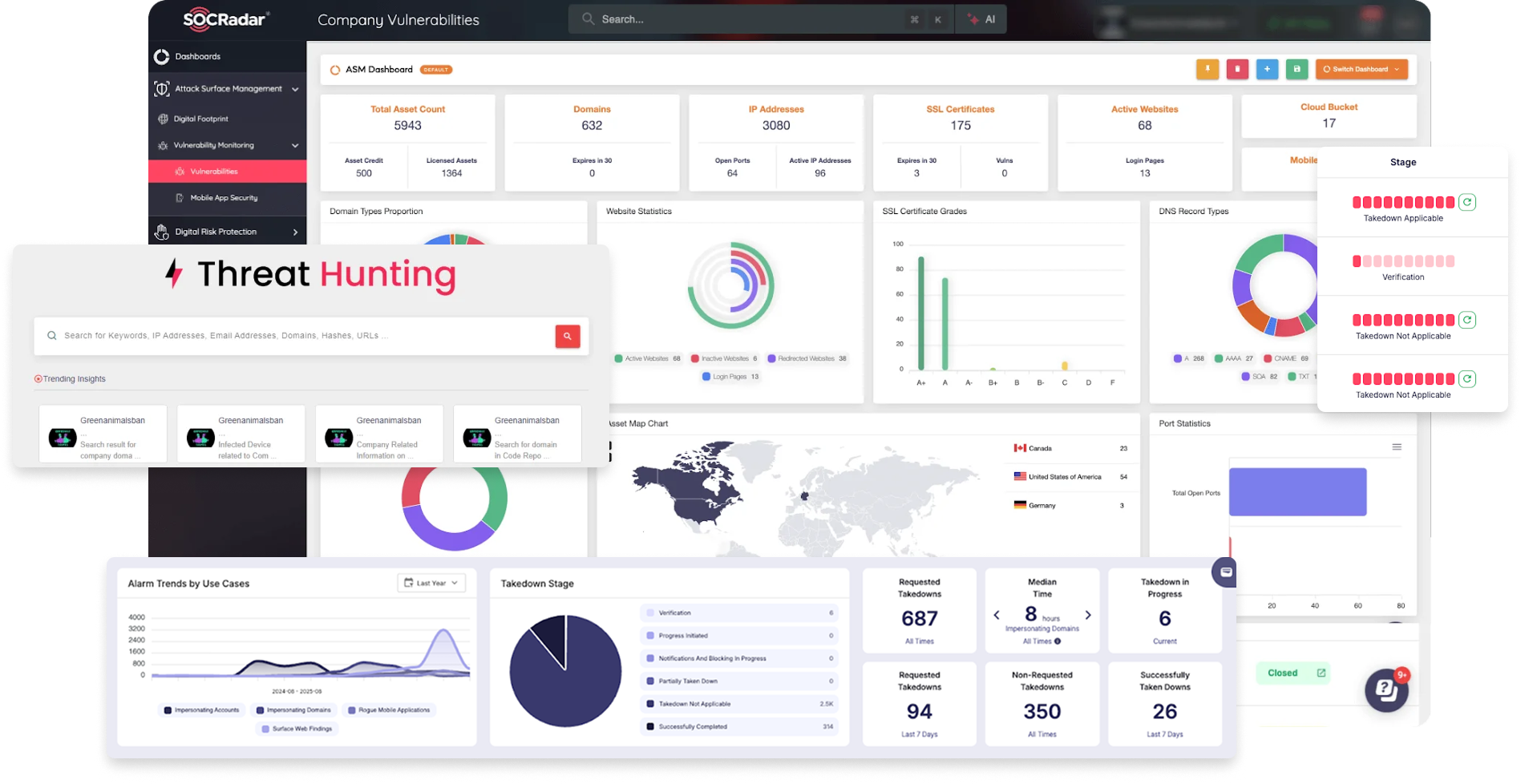Show next Median Time category
1521x784 pixels.
coord(1088,616)
